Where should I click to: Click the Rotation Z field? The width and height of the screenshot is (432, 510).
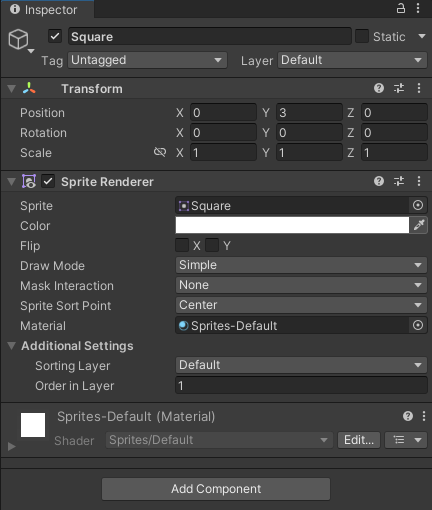coord(394,133)
